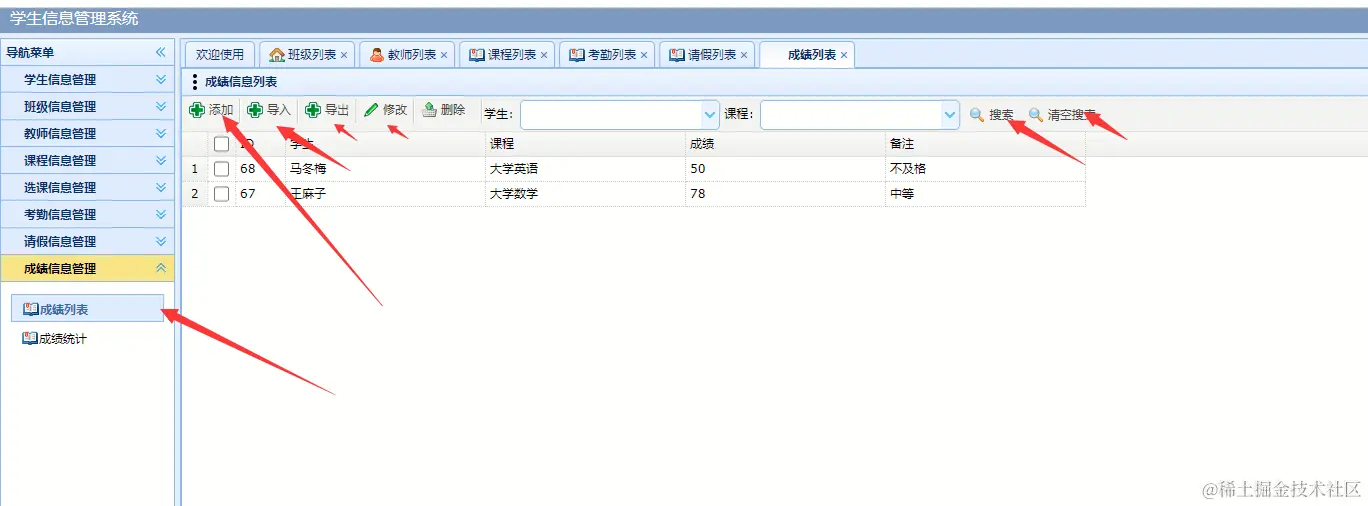Click the house icon on 班级列表 tab
This screenshot has height=506, width=1368.
tap(277, 55)
